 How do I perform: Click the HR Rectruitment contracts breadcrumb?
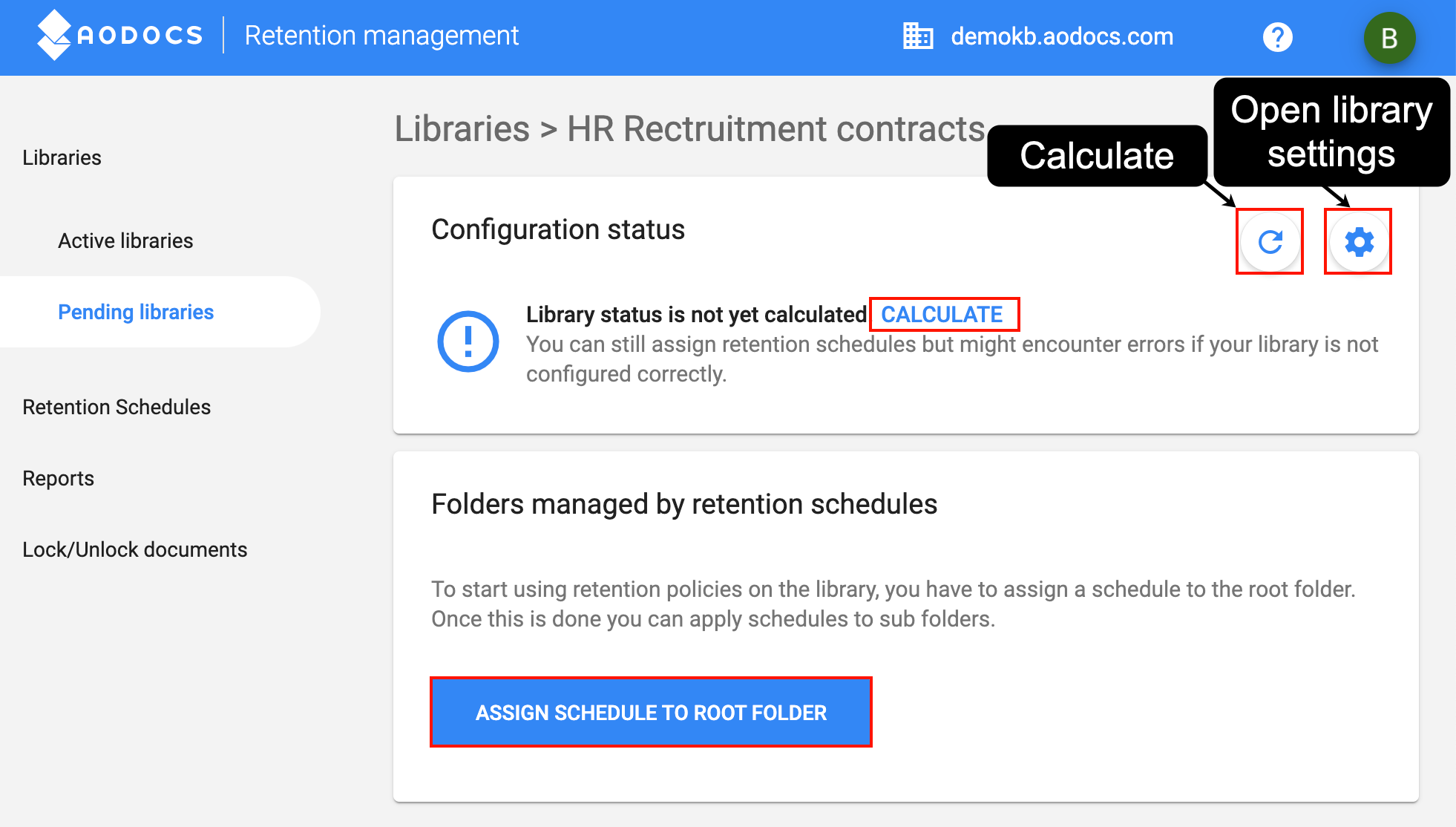pyautogui.click(x=775, y=128)
